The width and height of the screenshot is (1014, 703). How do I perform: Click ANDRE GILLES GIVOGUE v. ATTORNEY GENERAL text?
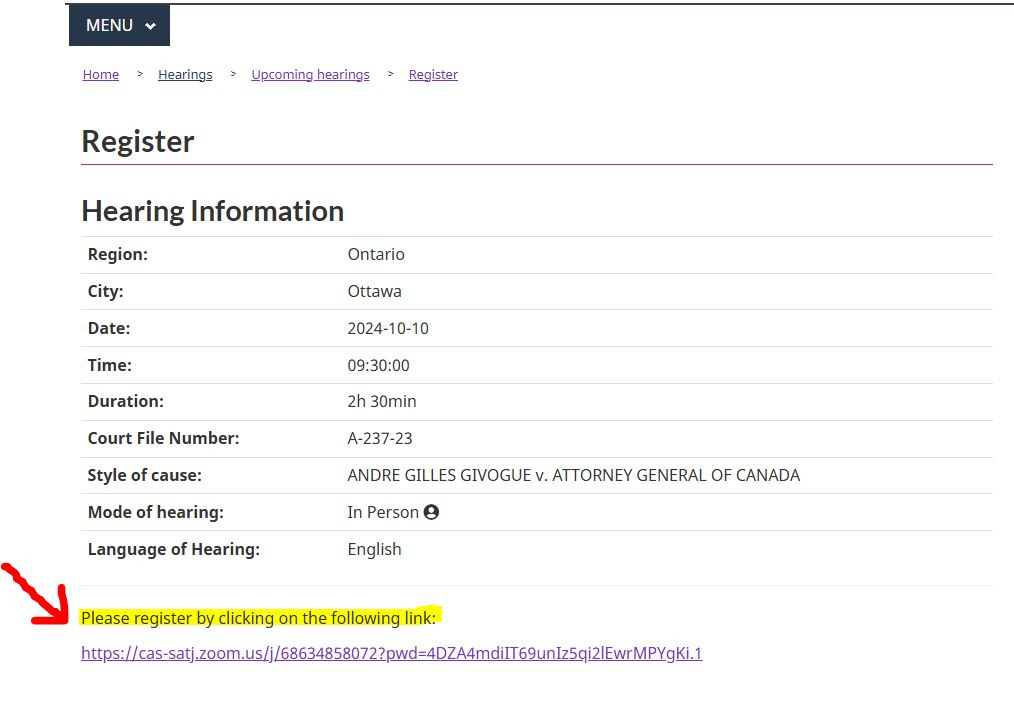574,475
